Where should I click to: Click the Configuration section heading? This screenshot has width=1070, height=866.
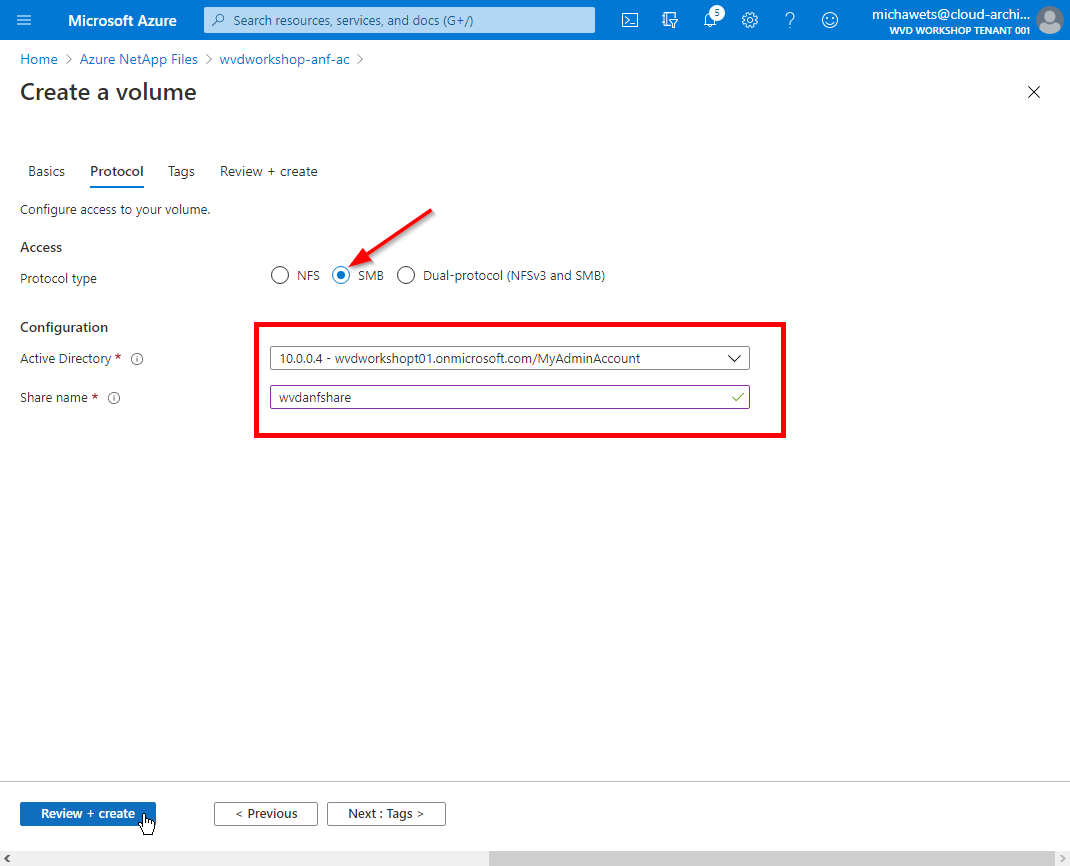64,327
